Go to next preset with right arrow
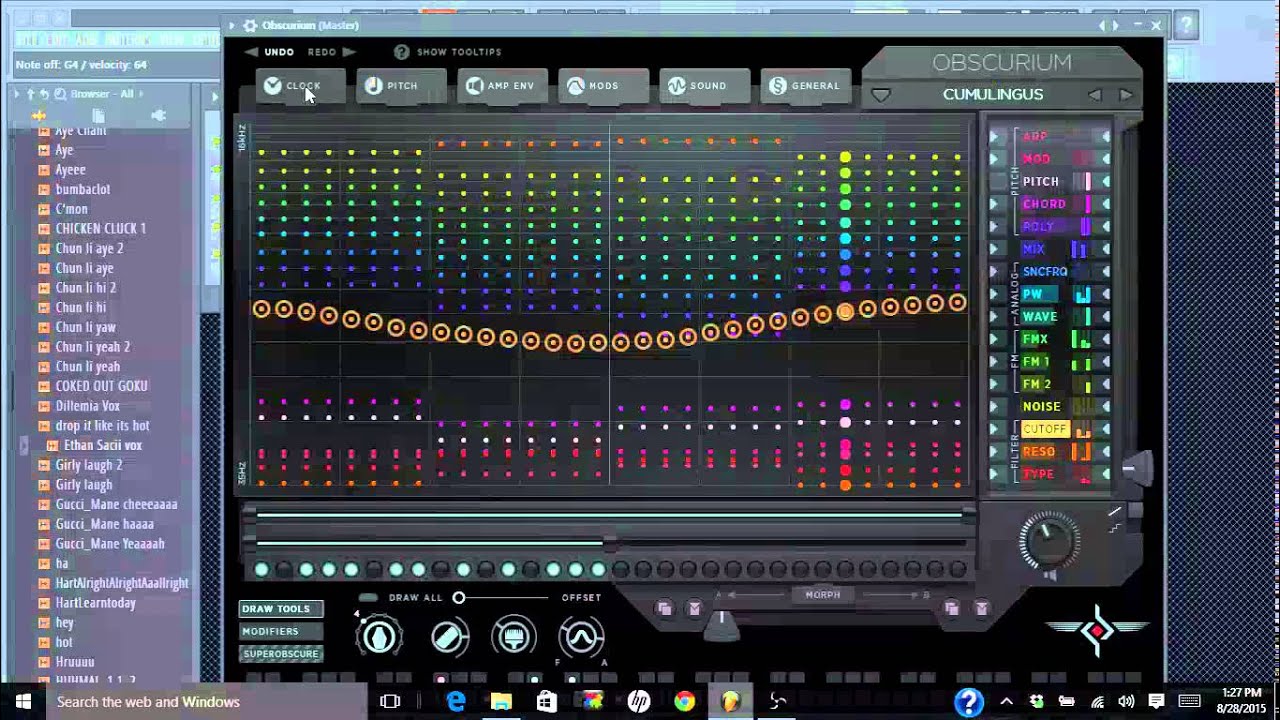This screenshot has height=720, width=1280. (1126, 95)
